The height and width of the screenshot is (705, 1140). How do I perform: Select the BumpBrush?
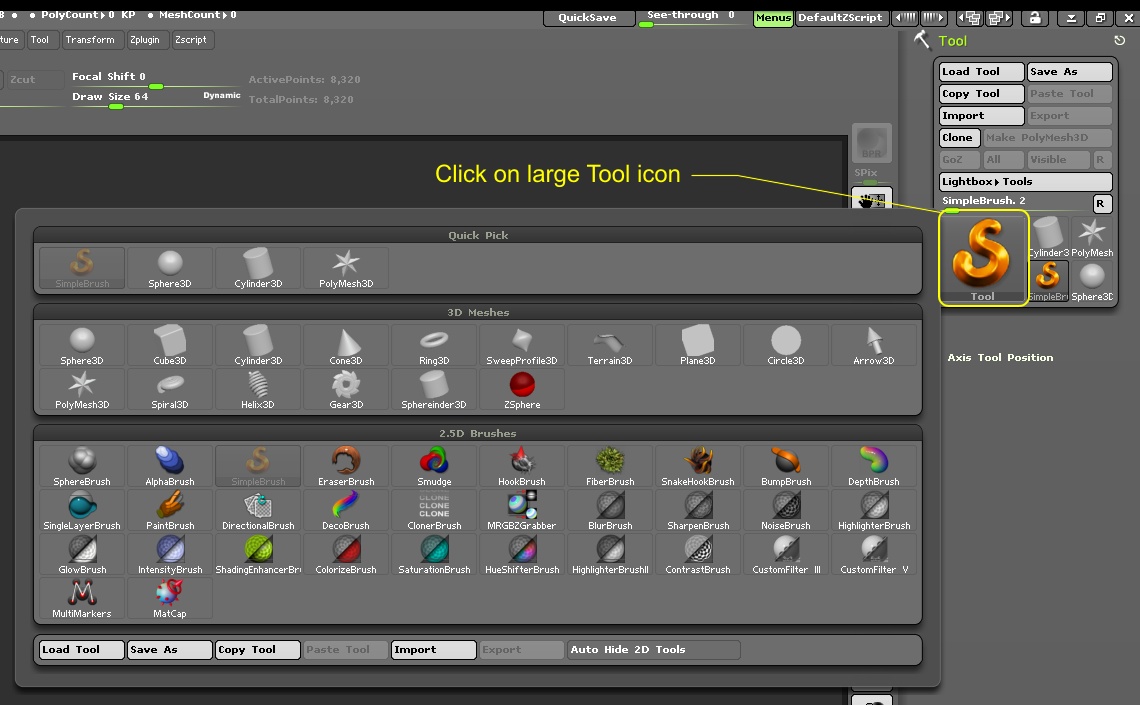click(786, 467)
